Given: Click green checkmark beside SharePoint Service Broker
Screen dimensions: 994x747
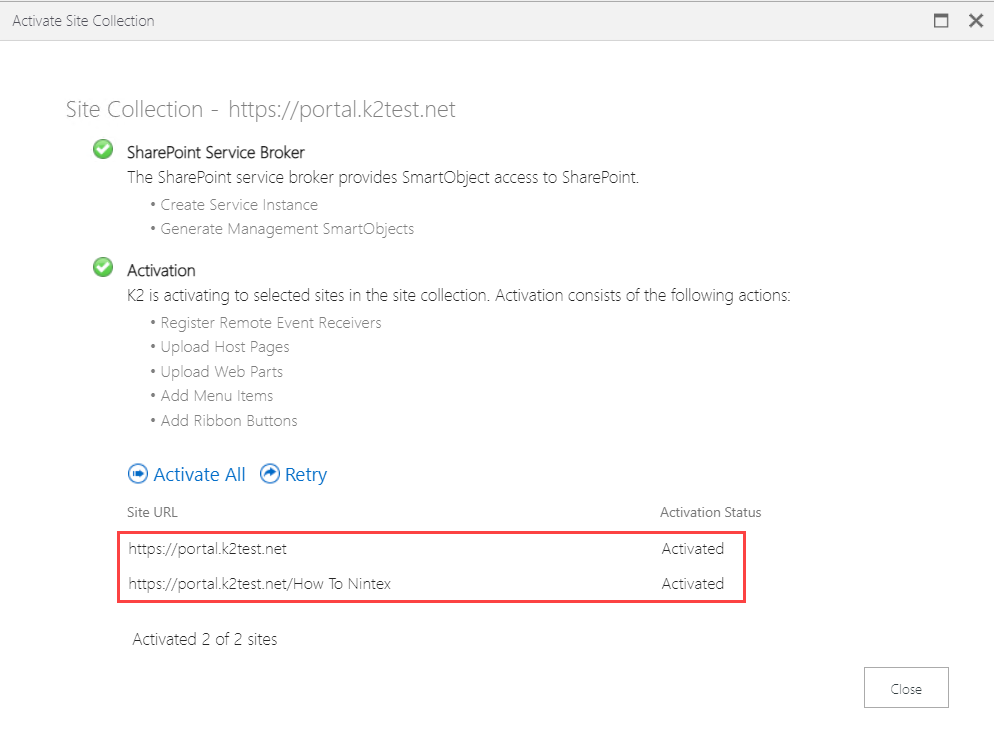Looking at the screenshot, I should [103, 150].
